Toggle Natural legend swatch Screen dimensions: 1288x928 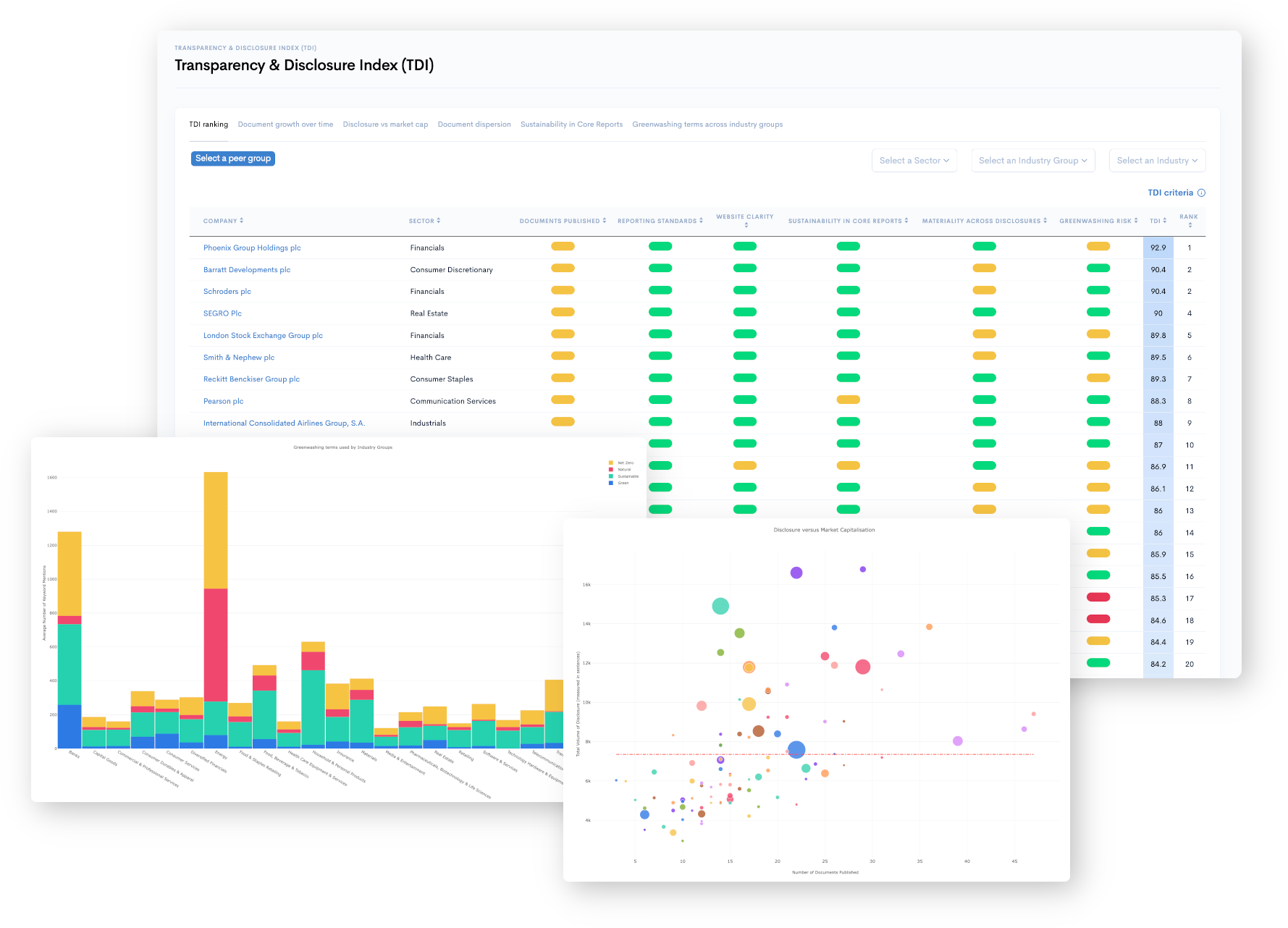point(611,469)
